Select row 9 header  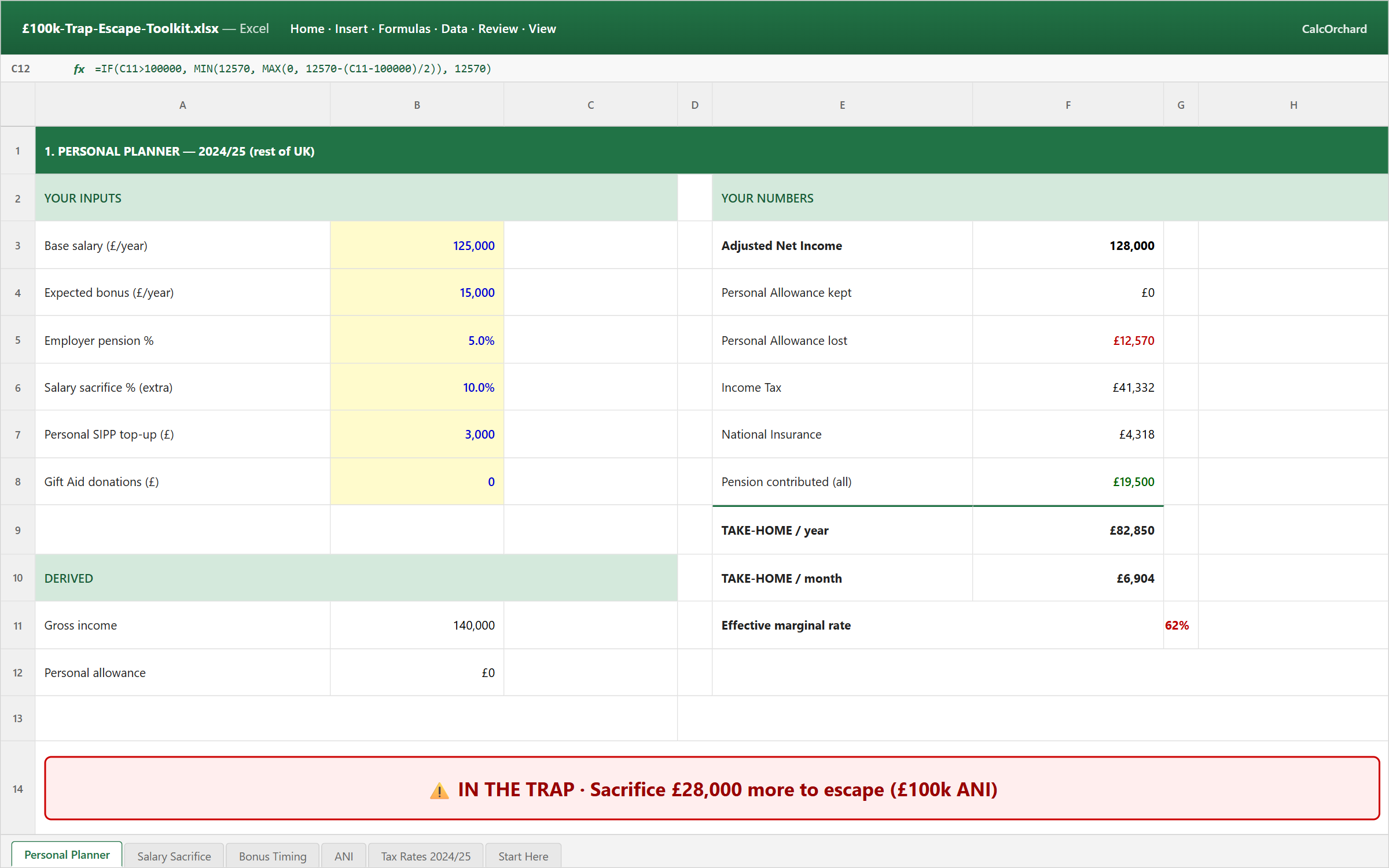[x=18, y=530]
